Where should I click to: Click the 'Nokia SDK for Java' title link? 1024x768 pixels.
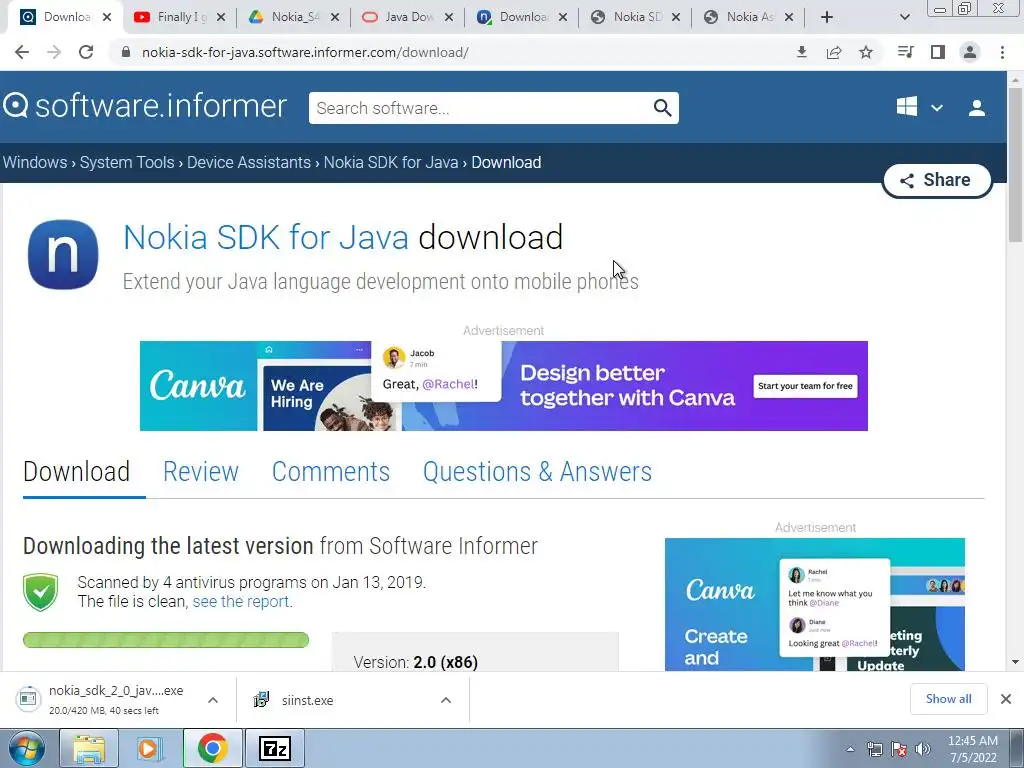tap(266, 237)
